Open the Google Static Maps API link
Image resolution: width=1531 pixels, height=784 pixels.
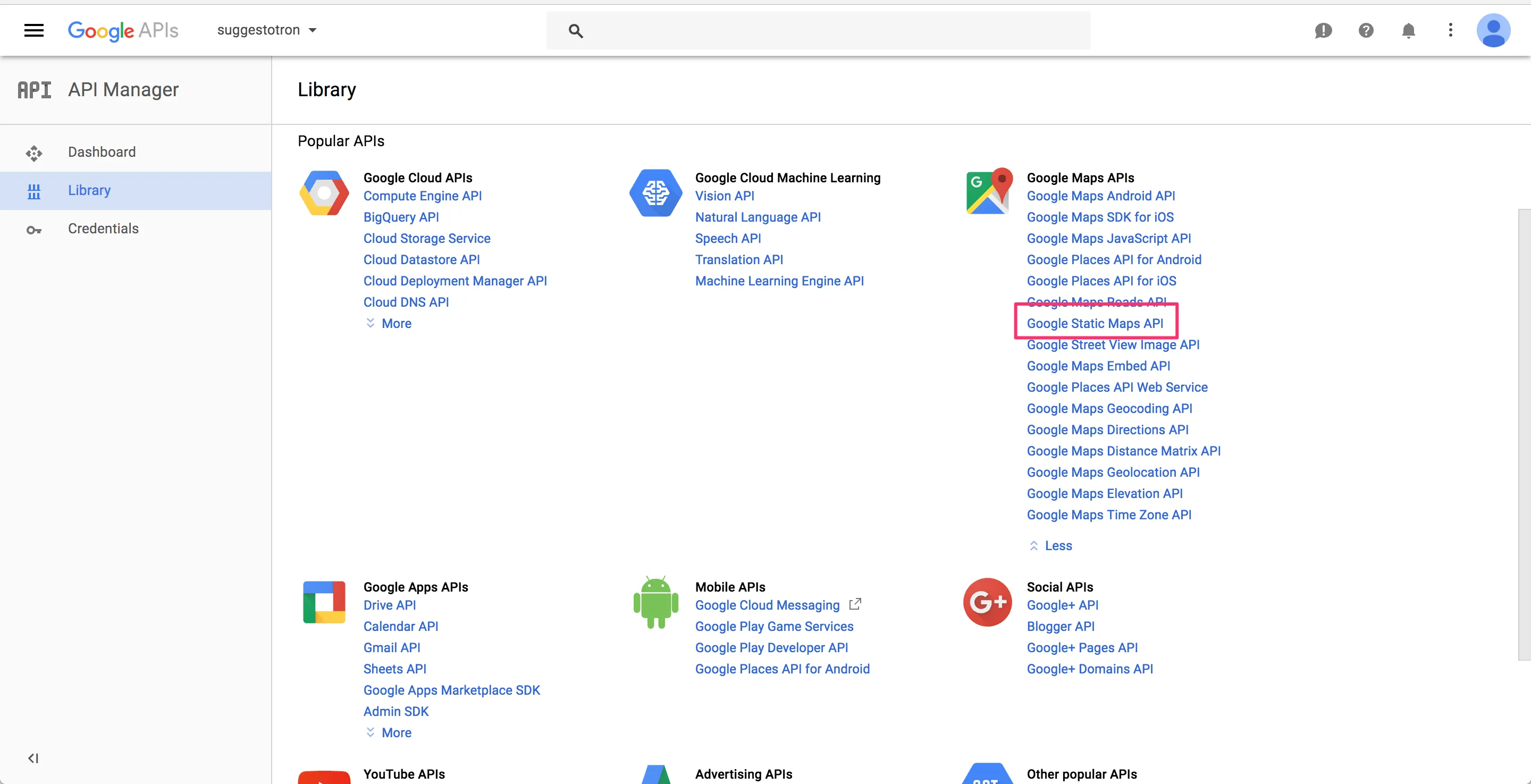point(1095,323)
